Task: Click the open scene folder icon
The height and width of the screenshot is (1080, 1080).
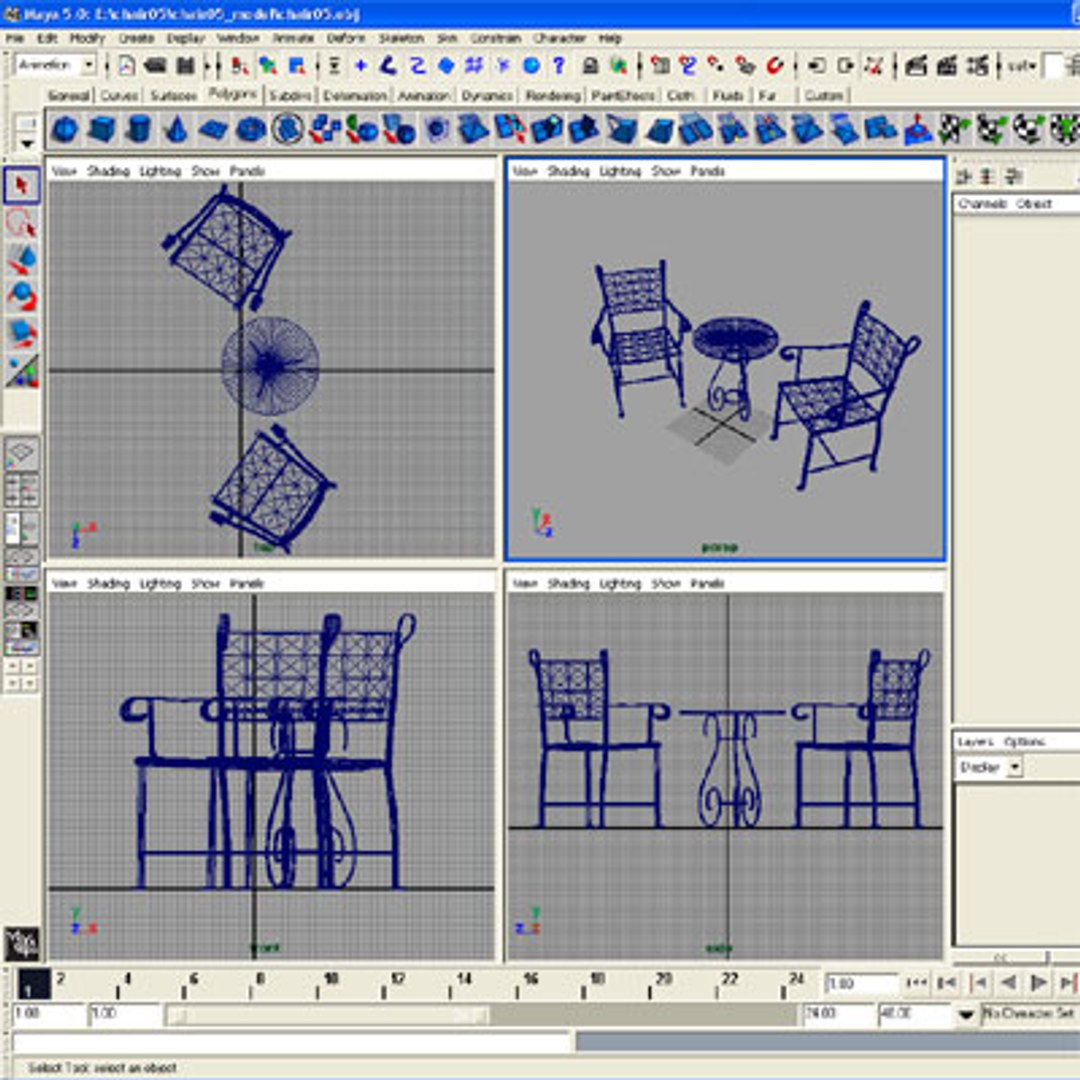Action: point(156,65)
